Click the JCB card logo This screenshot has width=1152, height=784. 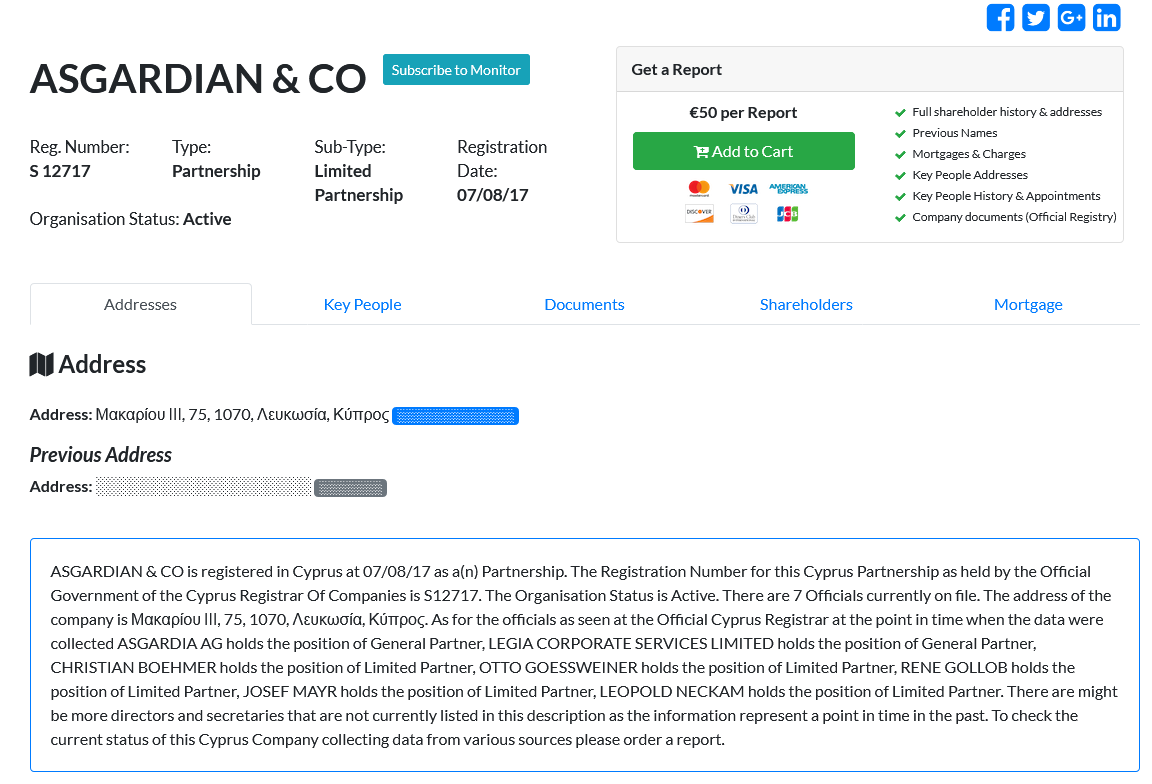(787, 213)
